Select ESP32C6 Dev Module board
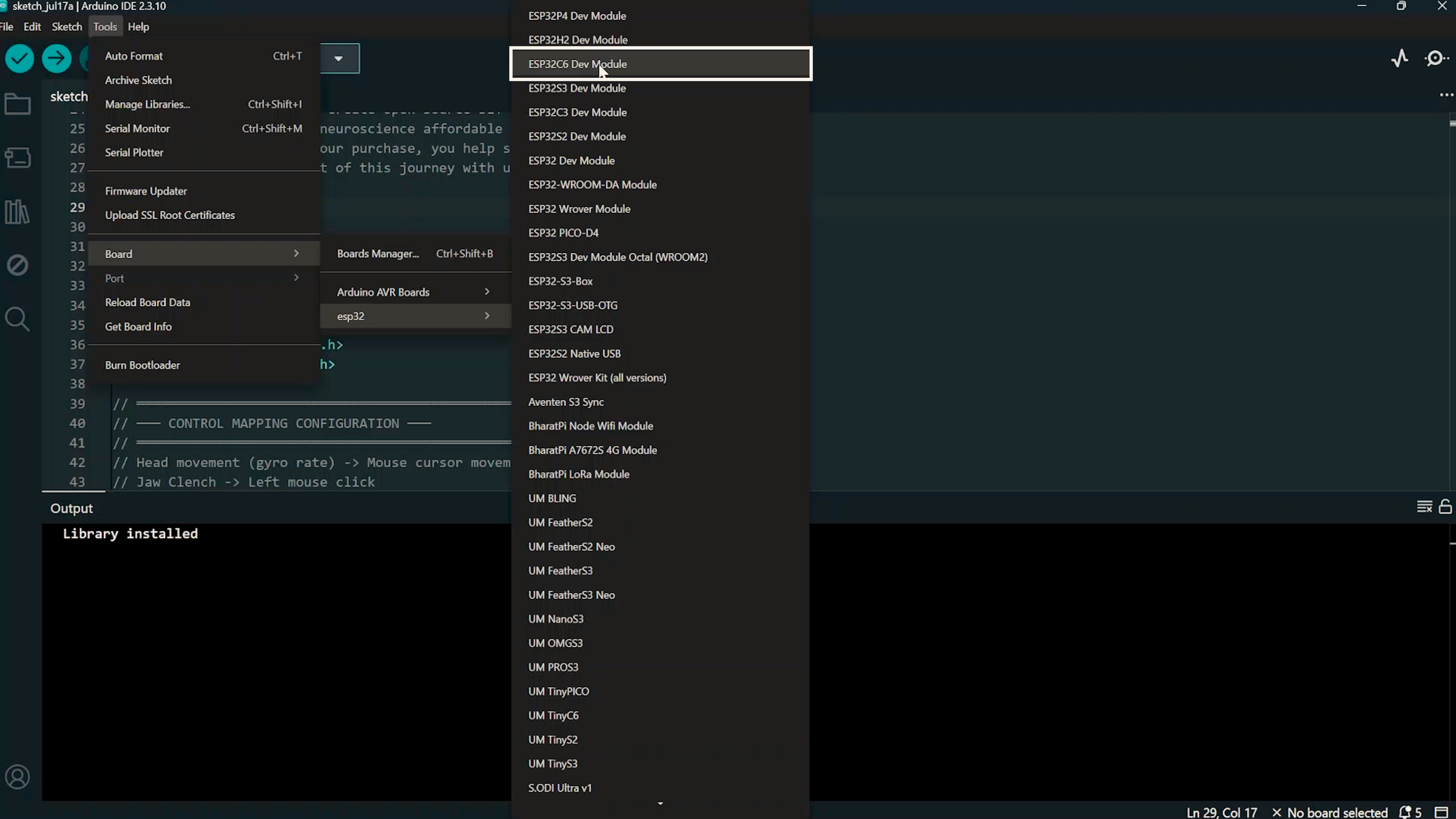Screen dimensions: 1456x819 click(661, 64)
